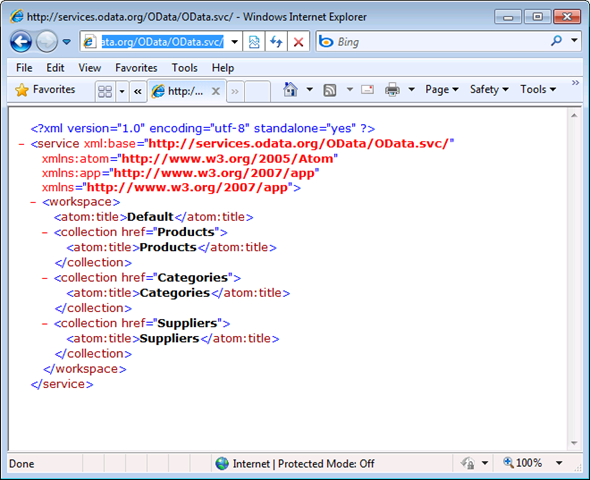Open the Favorites menu in menu bar
Image resolution: width=590 pixels, height=480 pixels.
pyautogui.click(x=136, y=68)
